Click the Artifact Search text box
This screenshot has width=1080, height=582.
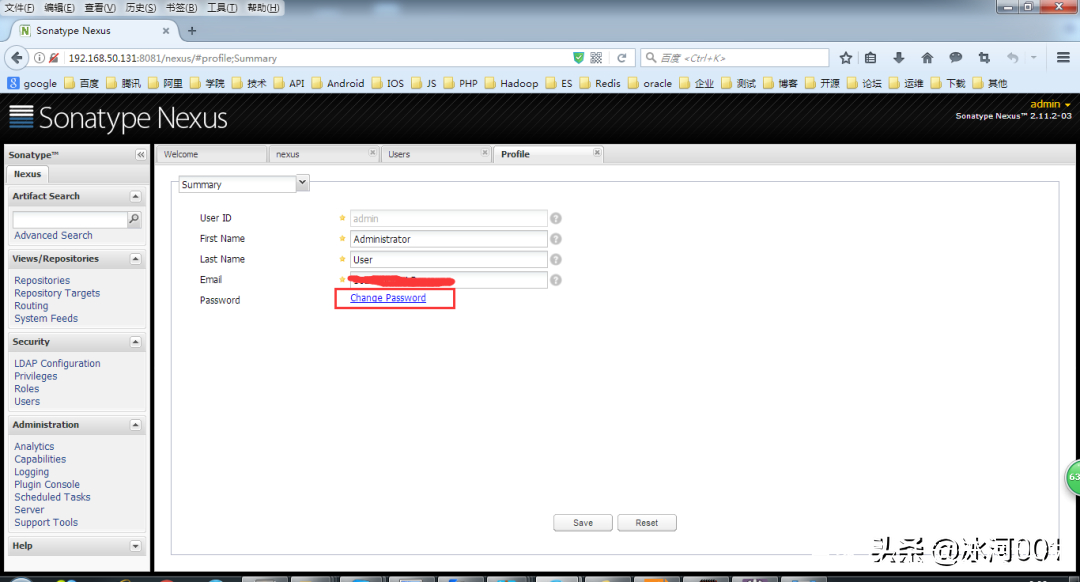click(x=70, y=219)
